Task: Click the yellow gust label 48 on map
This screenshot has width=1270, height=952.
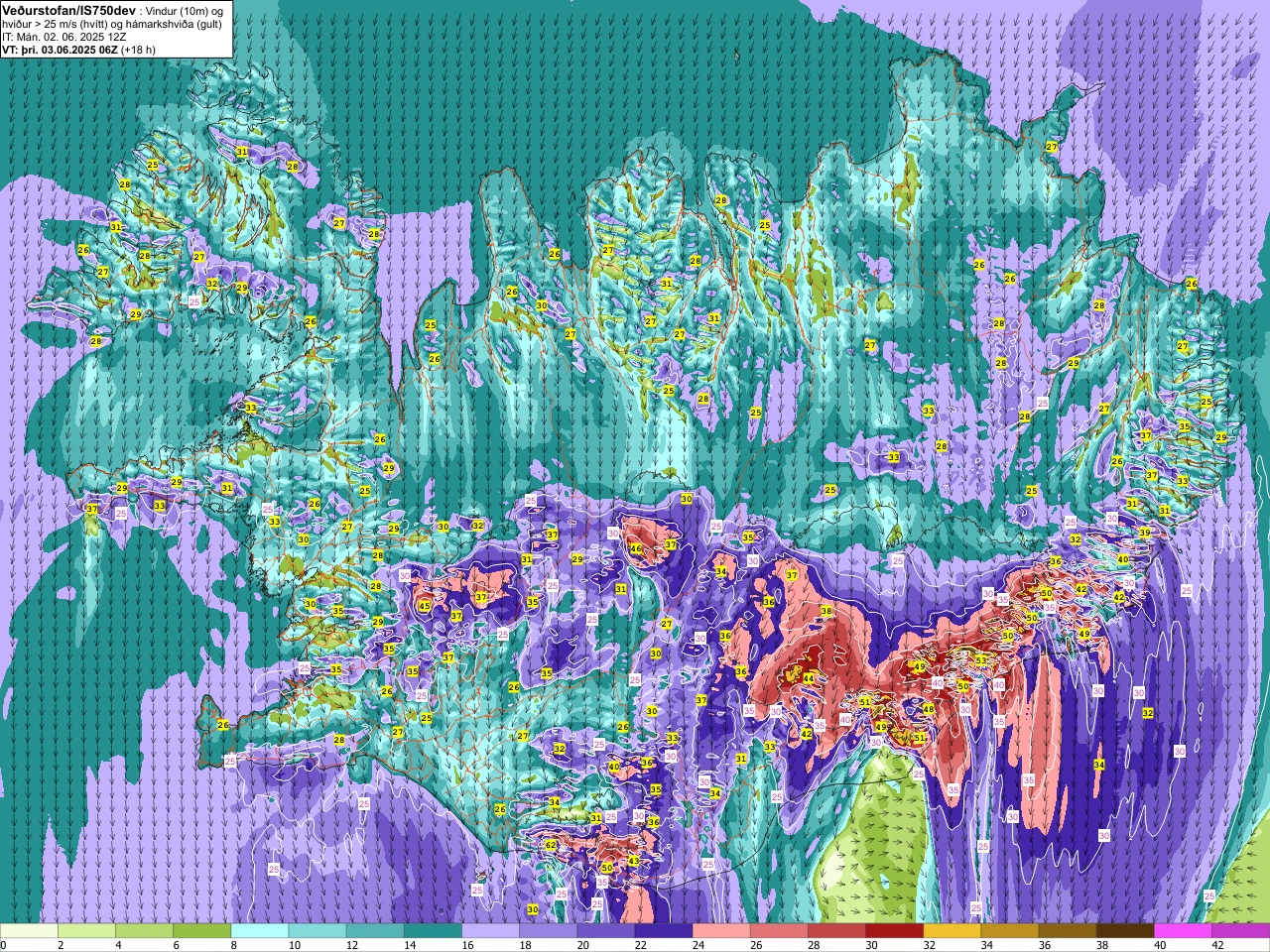Action: tap(929, 709)
